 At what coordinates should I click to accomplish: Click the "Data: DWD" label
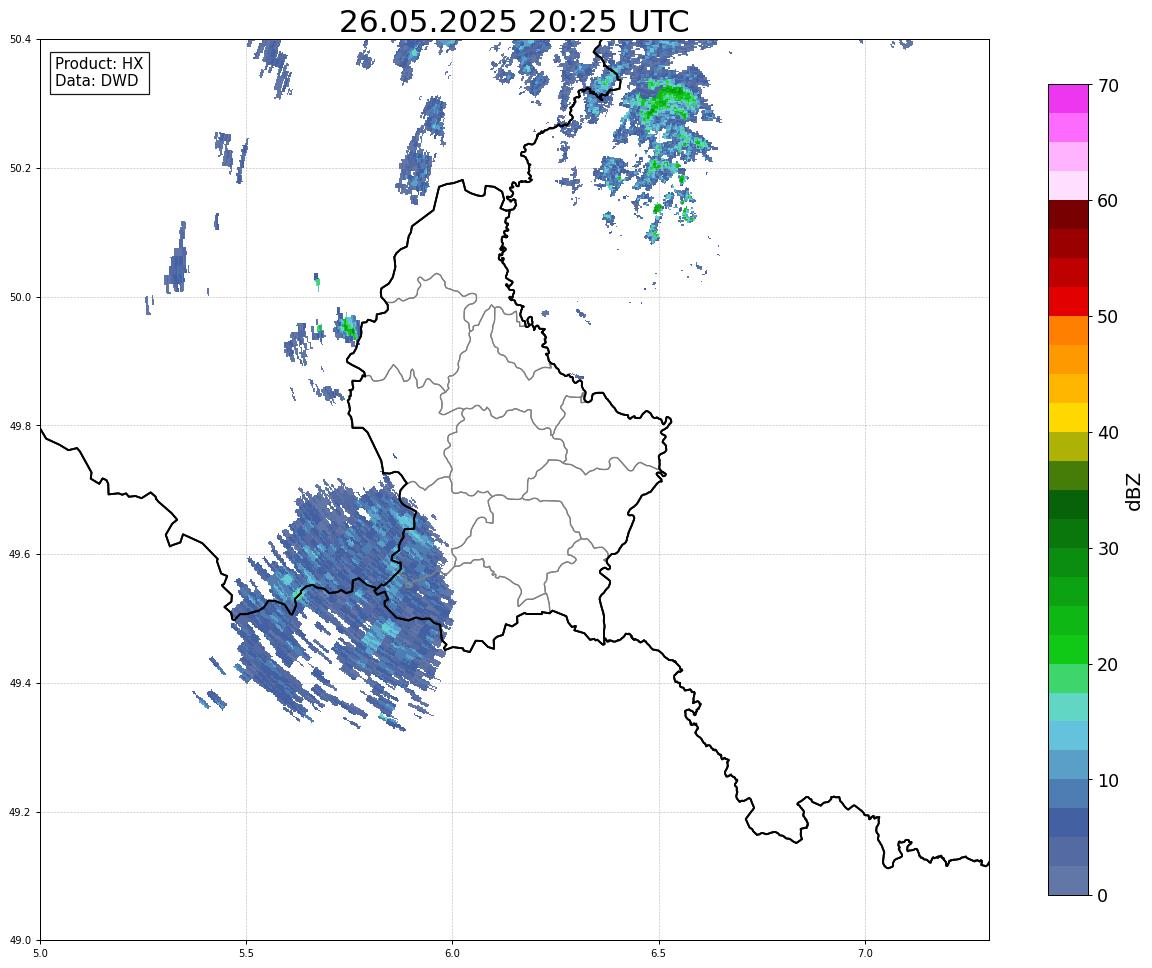pyautogui.click(x=96, y=80)
